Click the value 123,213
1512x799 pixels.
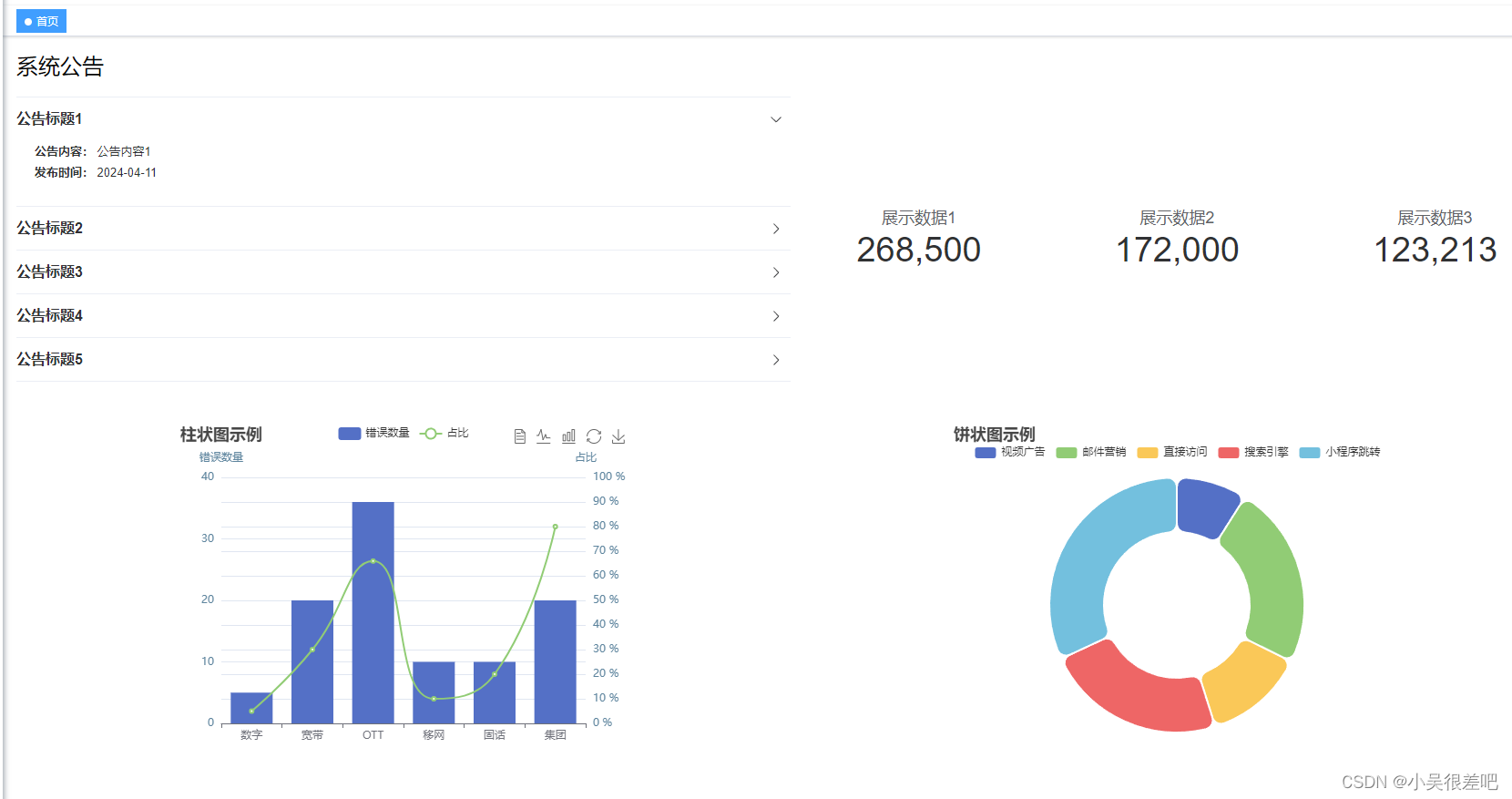1435,250
